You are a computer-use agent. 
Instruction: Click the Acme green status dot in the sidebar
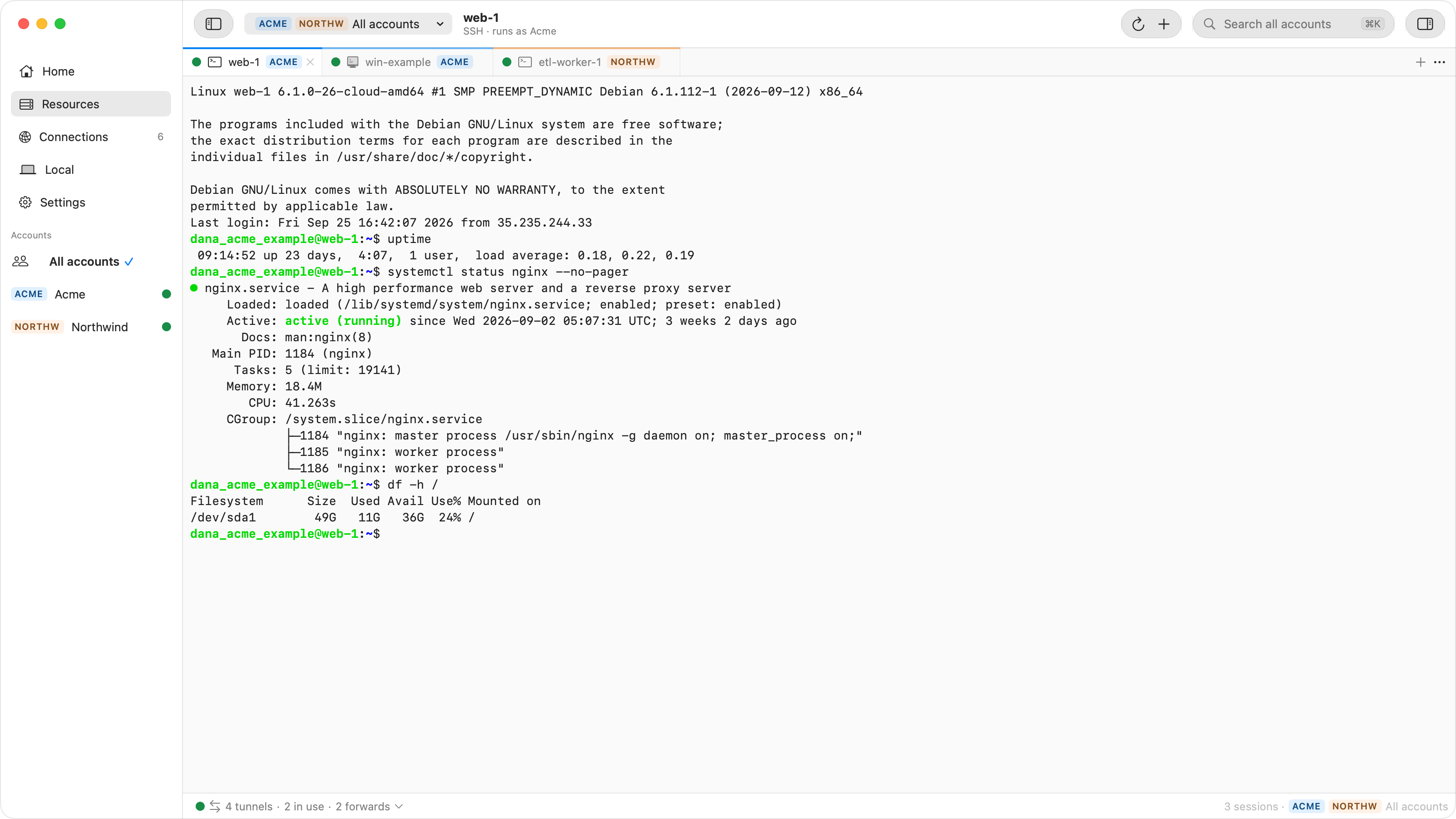[166, 294]
